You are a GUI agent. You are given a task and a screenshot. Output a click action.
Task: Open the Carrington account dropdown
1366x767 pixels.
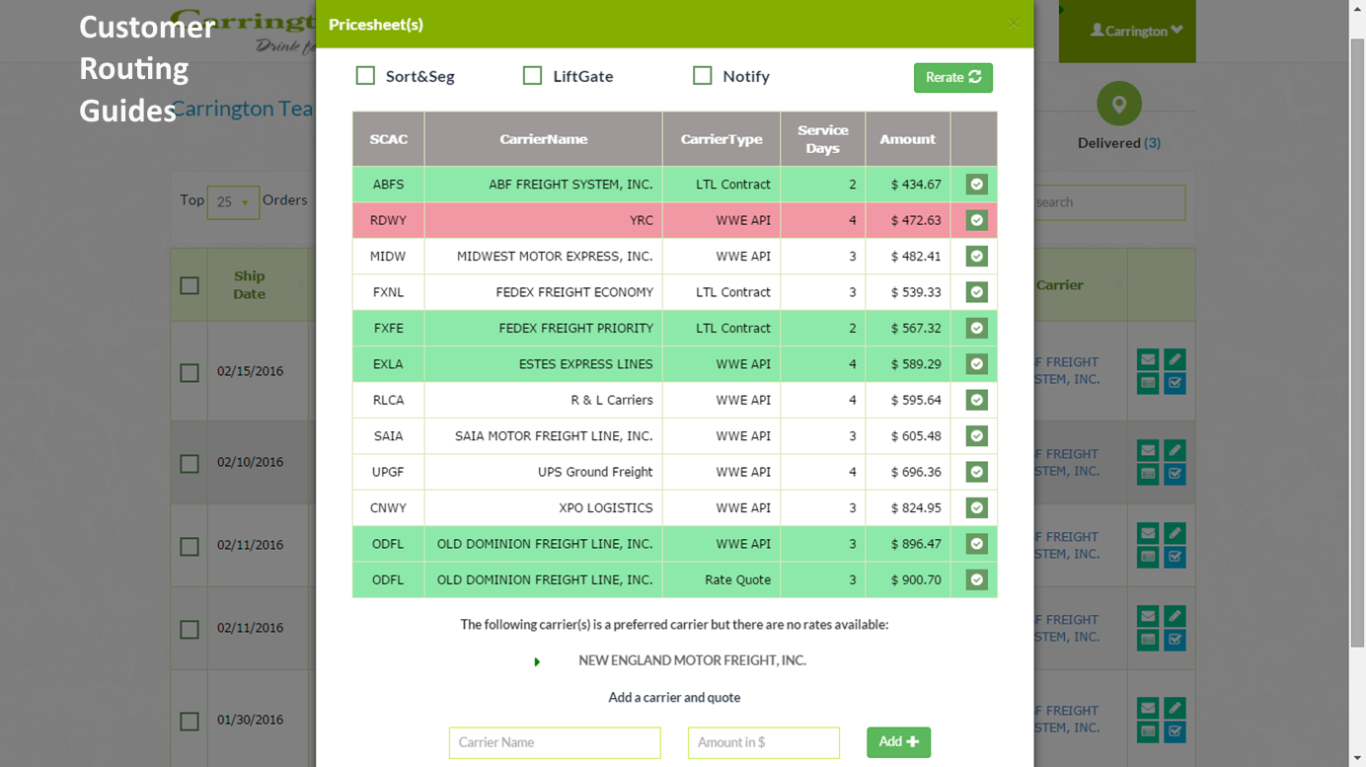[x=1127, y=31]
